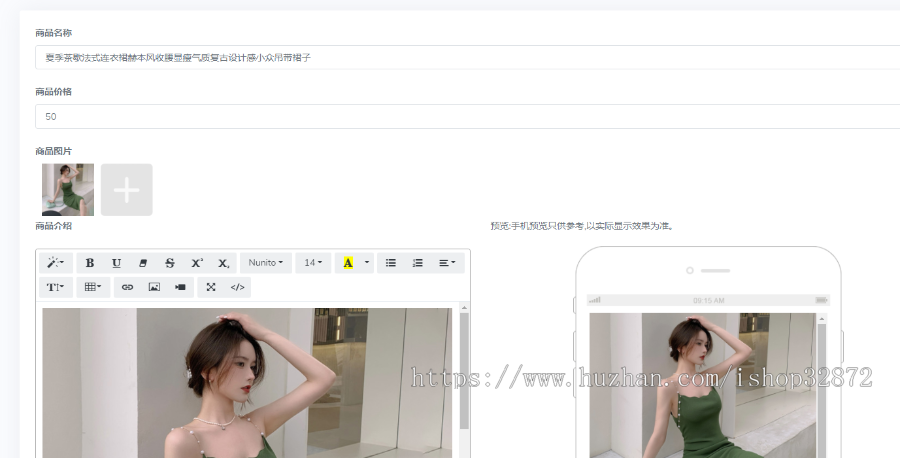
Task: Insert an unordered bullet list
Action: tap(391, 263)
